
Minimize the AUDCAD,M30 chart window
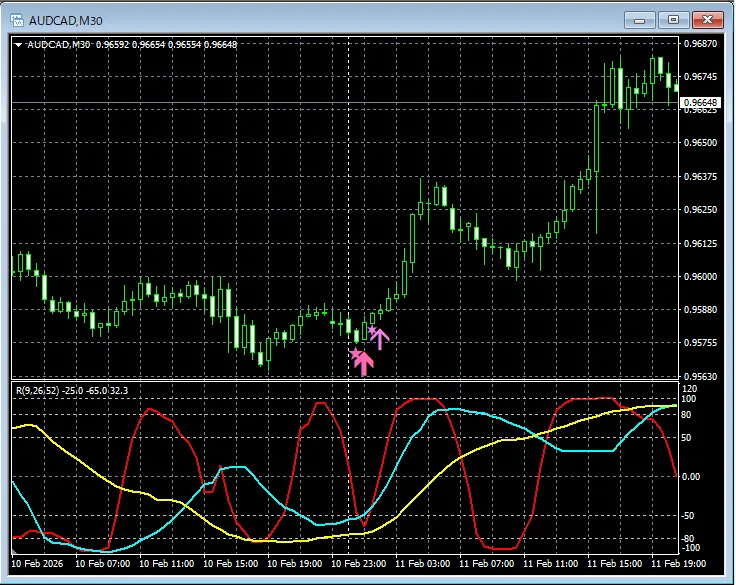[640, 19]
